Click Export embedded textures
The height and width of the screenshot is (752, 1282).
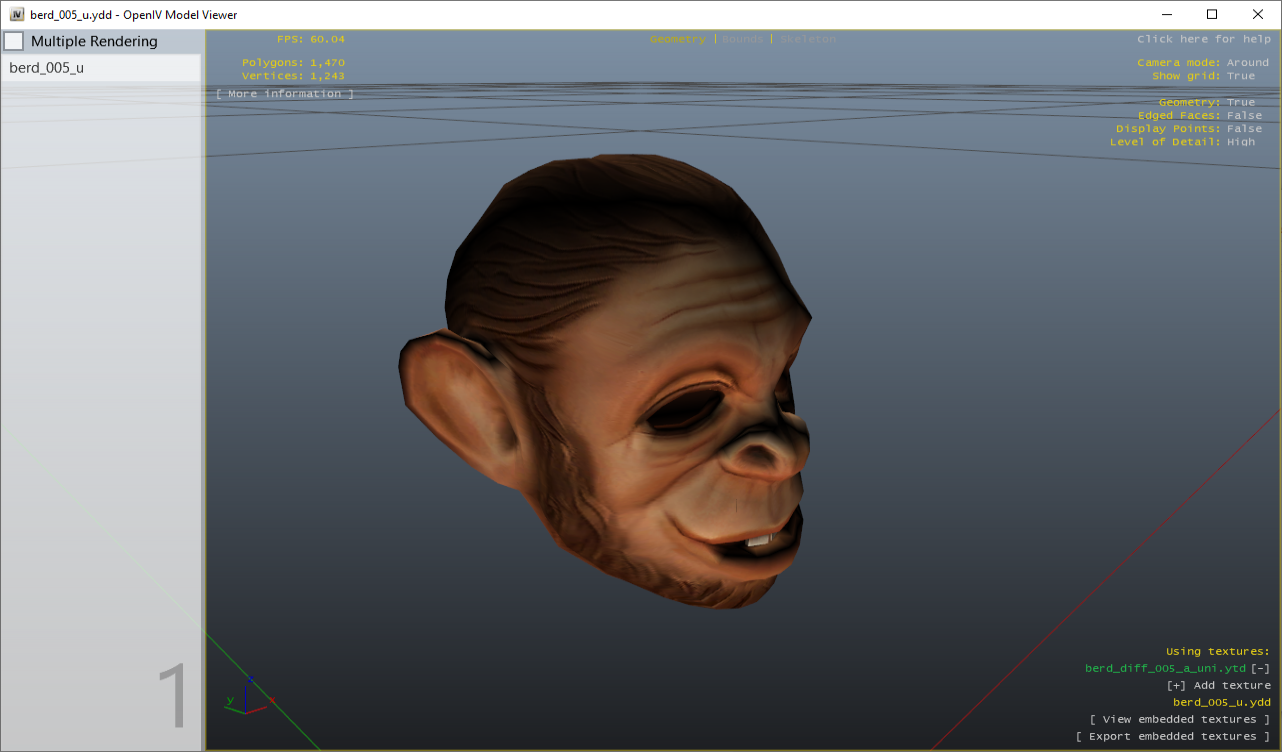tap(1172, 737)
